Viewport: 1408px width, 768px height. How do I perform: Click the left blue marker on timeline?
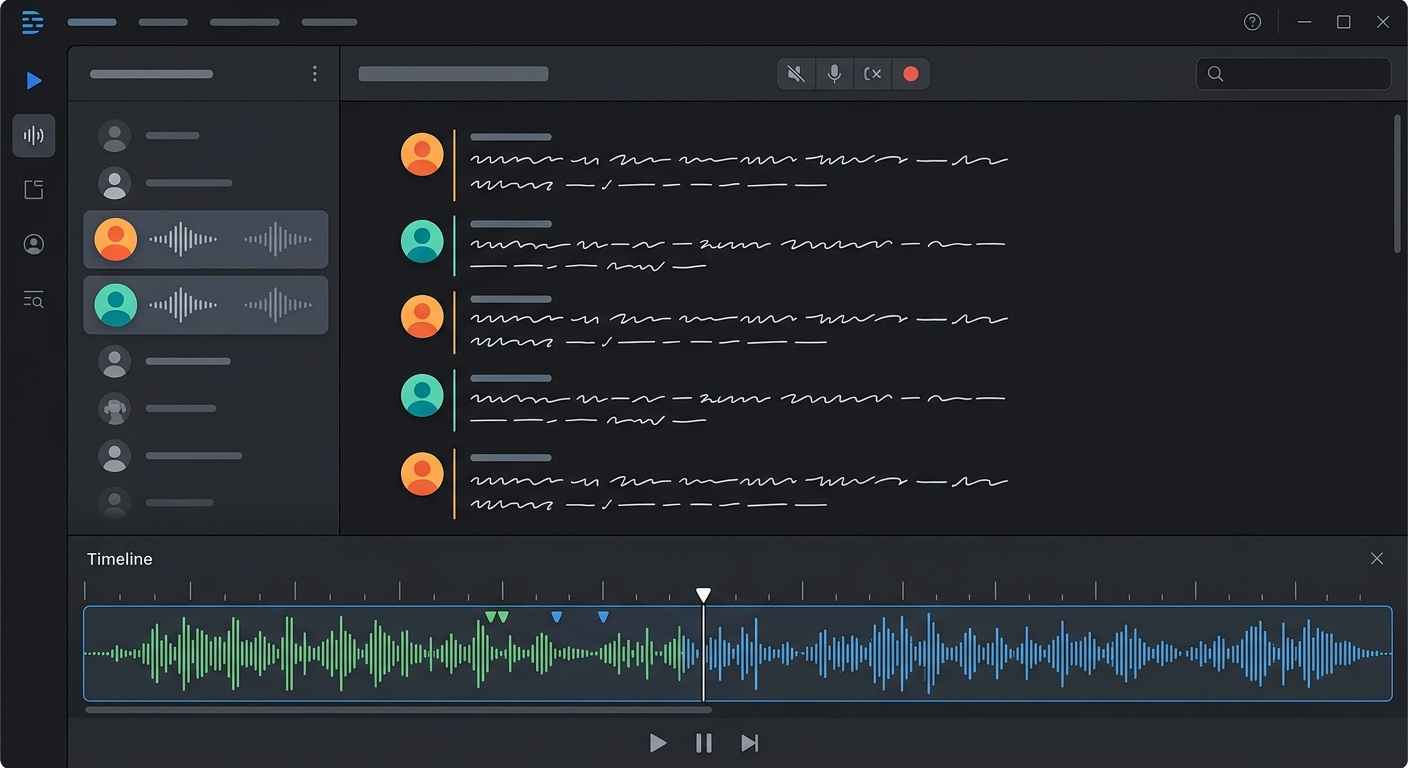pos(557,617)
